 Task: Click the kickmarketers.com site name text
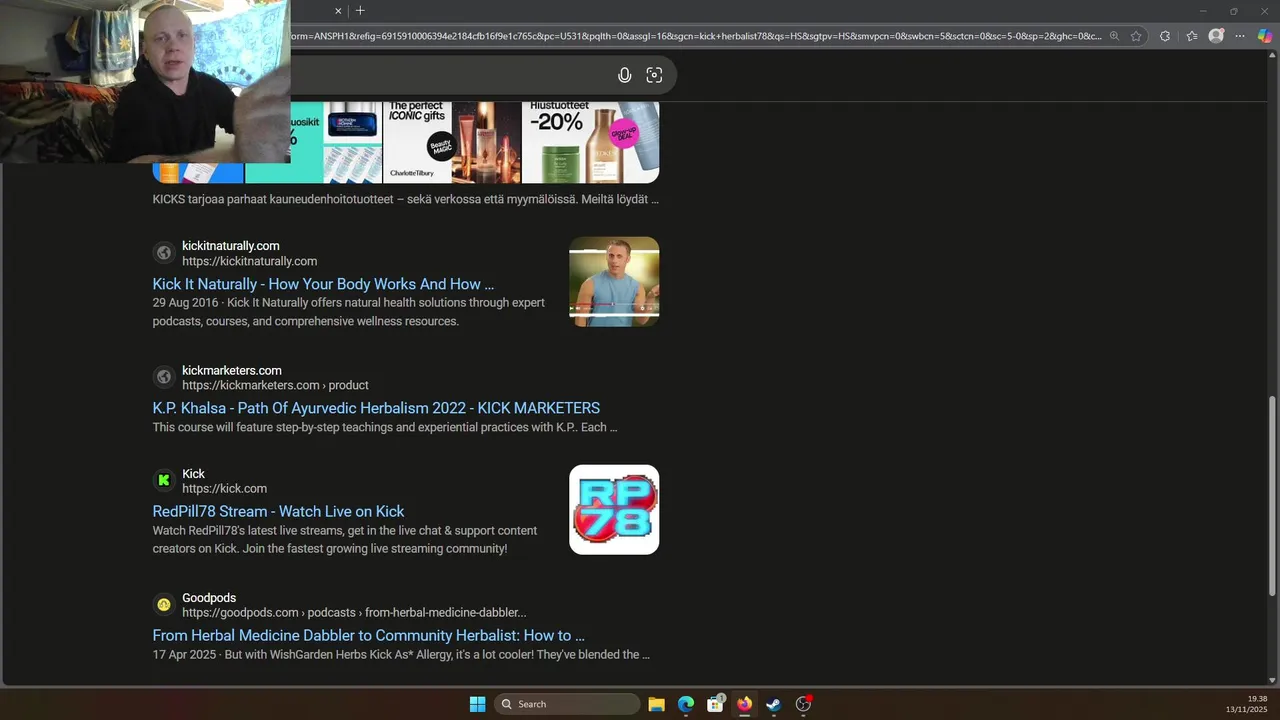(232, 370)
